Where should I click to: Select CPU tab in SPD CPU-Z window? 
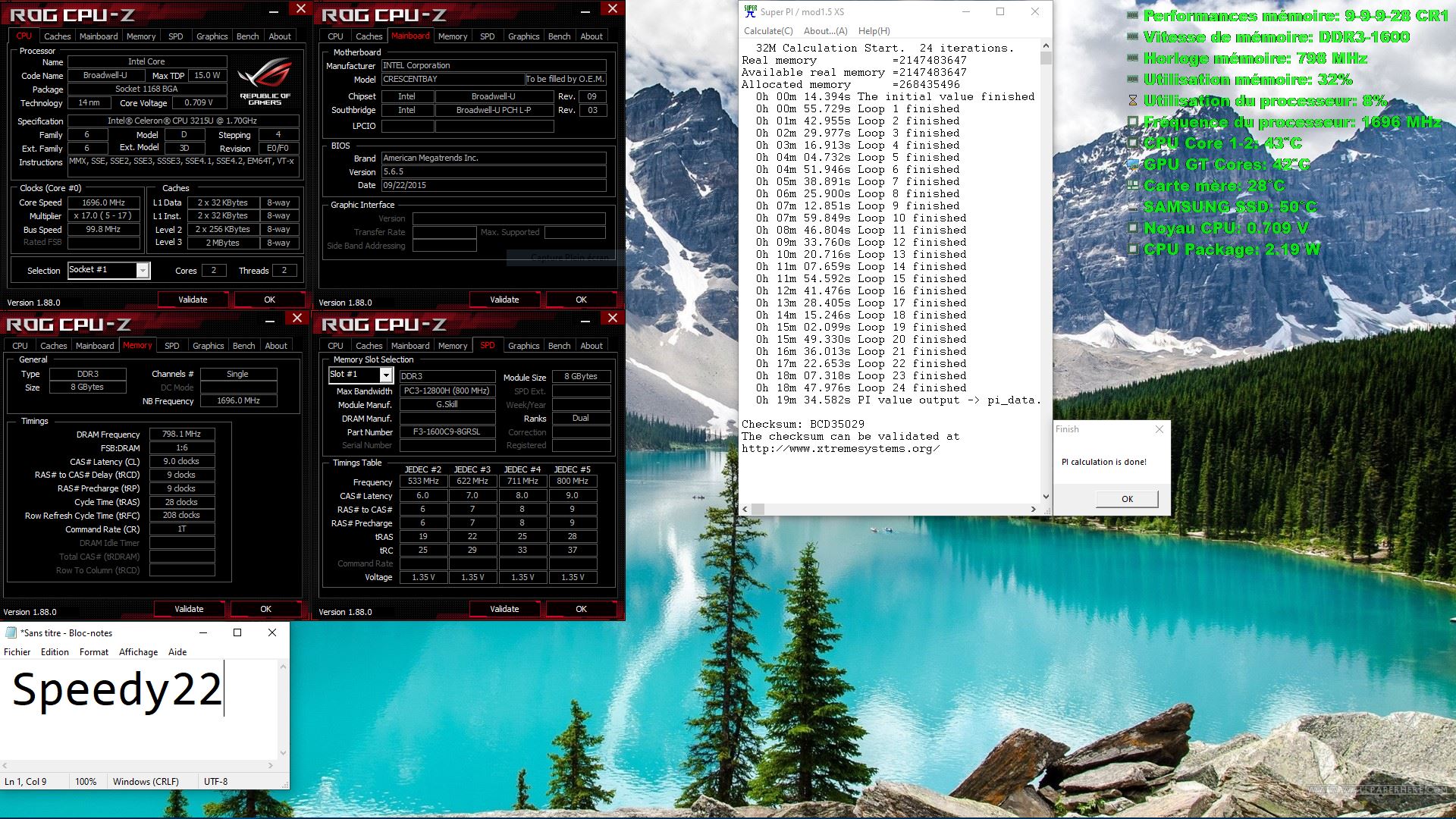coord(335,346)
